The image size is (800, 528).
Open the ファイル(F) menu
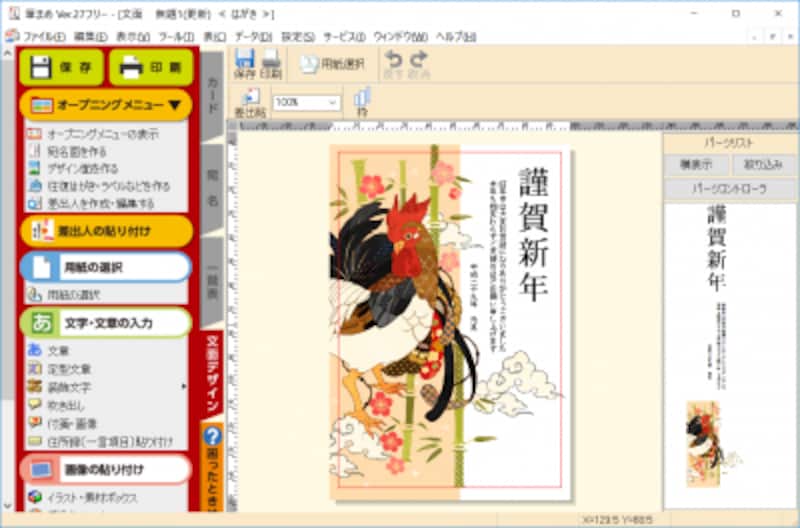pos(44,37)
